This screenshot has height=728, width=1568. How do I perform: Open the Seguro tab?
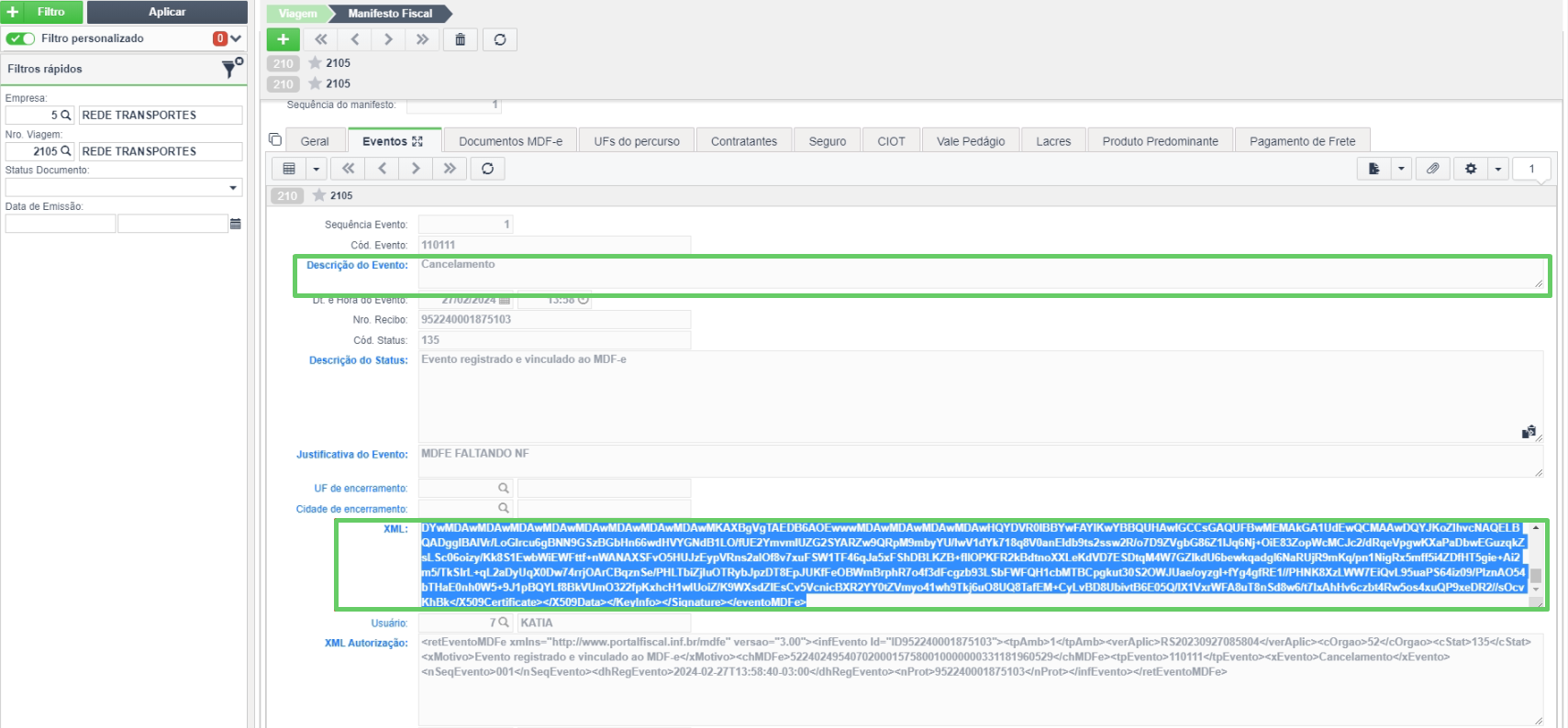pyautogui.click(x=828, y=141)
